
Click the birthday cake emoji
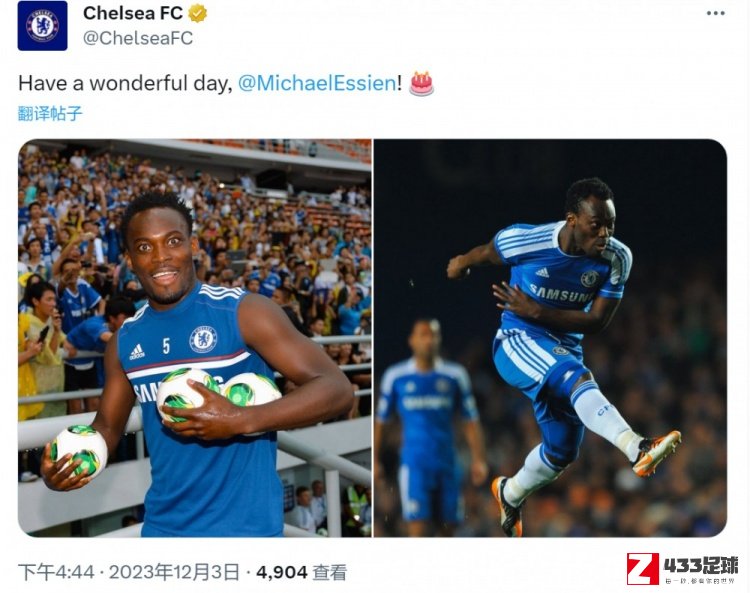coord(421,84)
